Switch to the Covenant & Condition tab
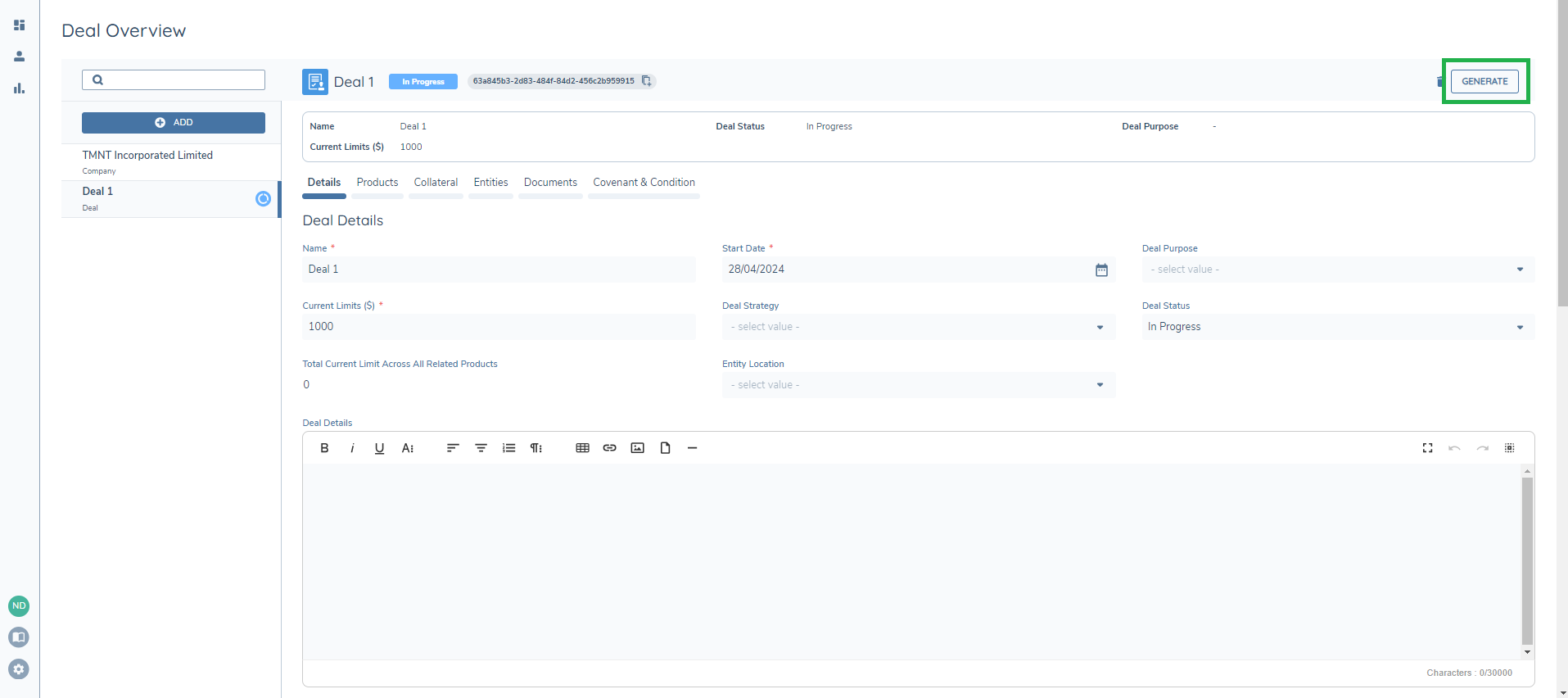 tap(644, 183)
